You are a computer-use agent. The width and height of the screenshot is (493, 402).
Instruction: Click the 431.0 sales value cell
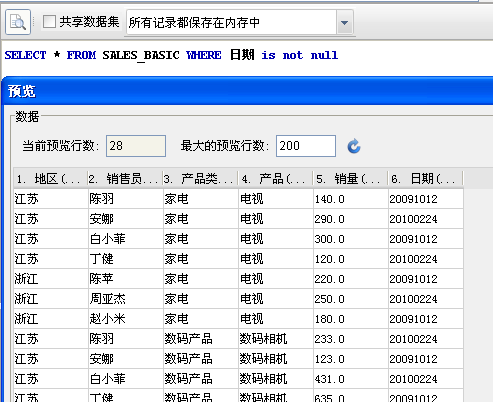click(351, 379)
